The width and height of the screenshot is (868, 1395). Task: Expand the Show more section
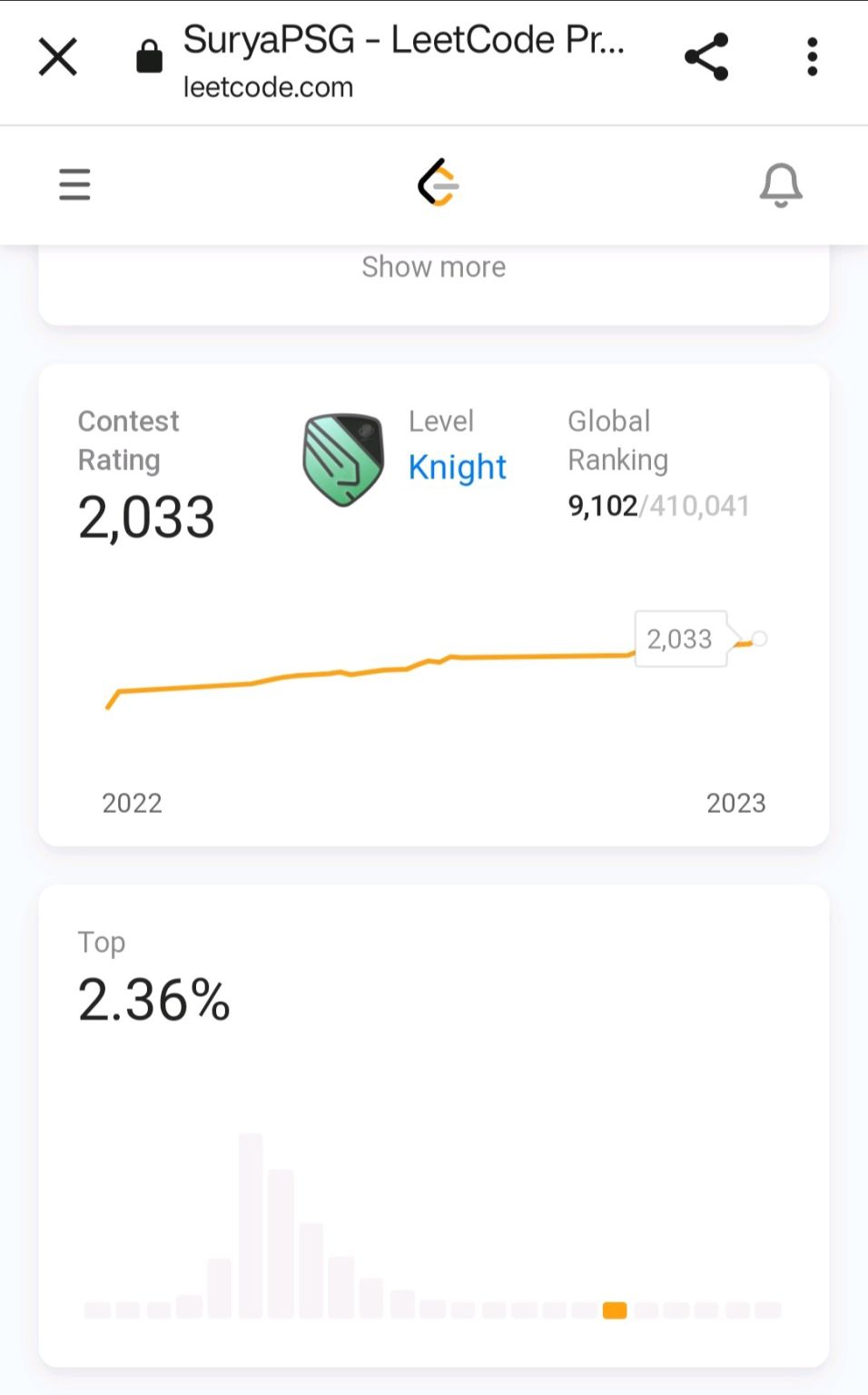click(x=434, y=267)
